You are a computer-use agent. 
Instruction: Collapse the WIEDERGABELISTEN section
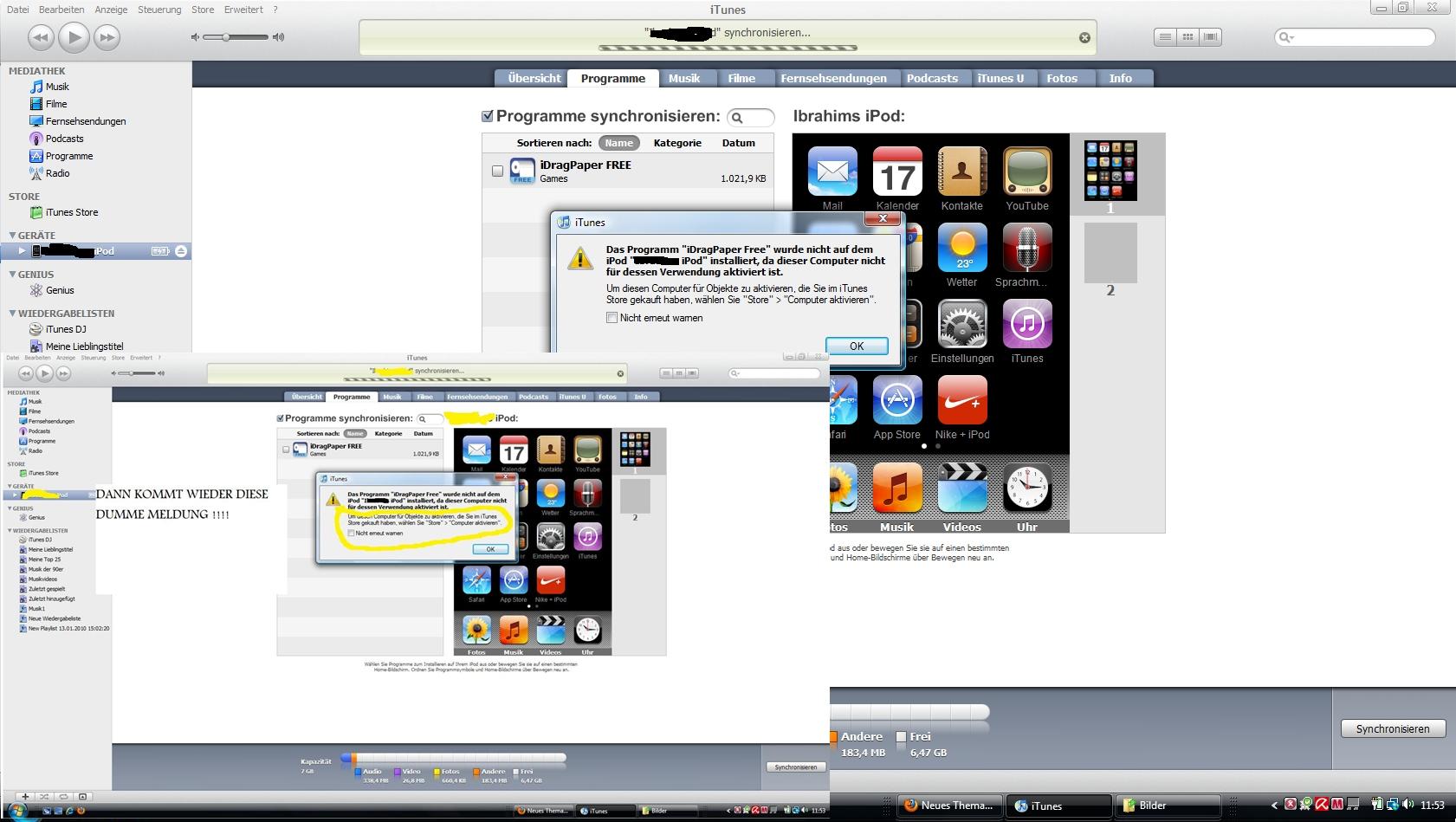[12, 313]
